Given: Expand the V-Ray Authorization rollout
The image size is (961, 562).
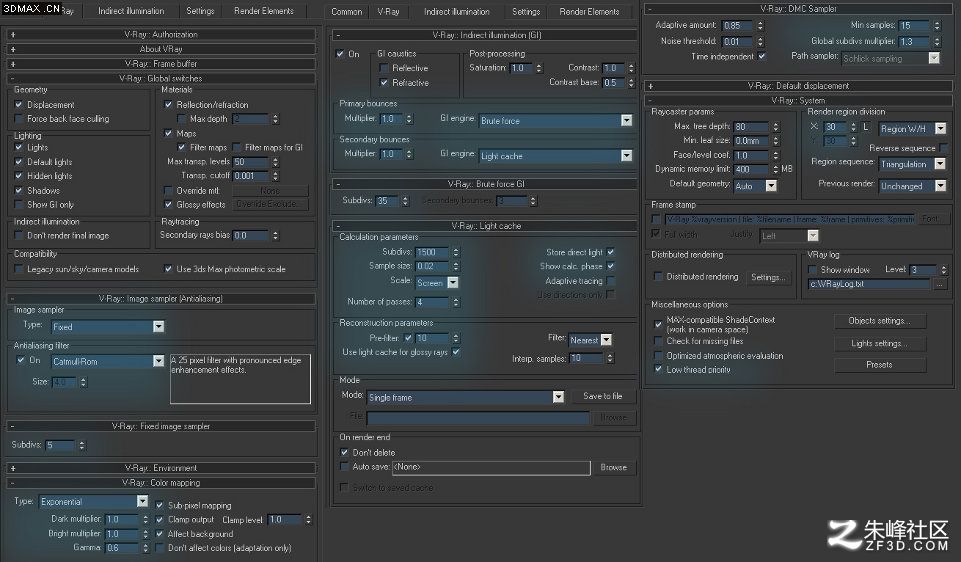Looking at the screenshot, I should tap(161, 34).
